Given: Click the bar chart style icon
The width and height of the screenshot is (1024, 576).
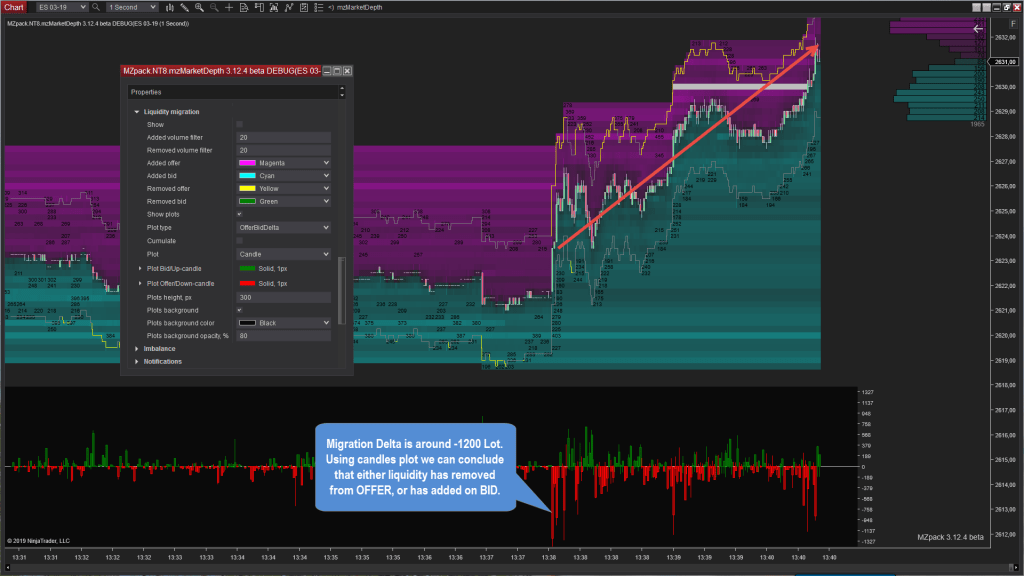Looking at the screenshot, I should pyautogui.click(x=170, y=7).
